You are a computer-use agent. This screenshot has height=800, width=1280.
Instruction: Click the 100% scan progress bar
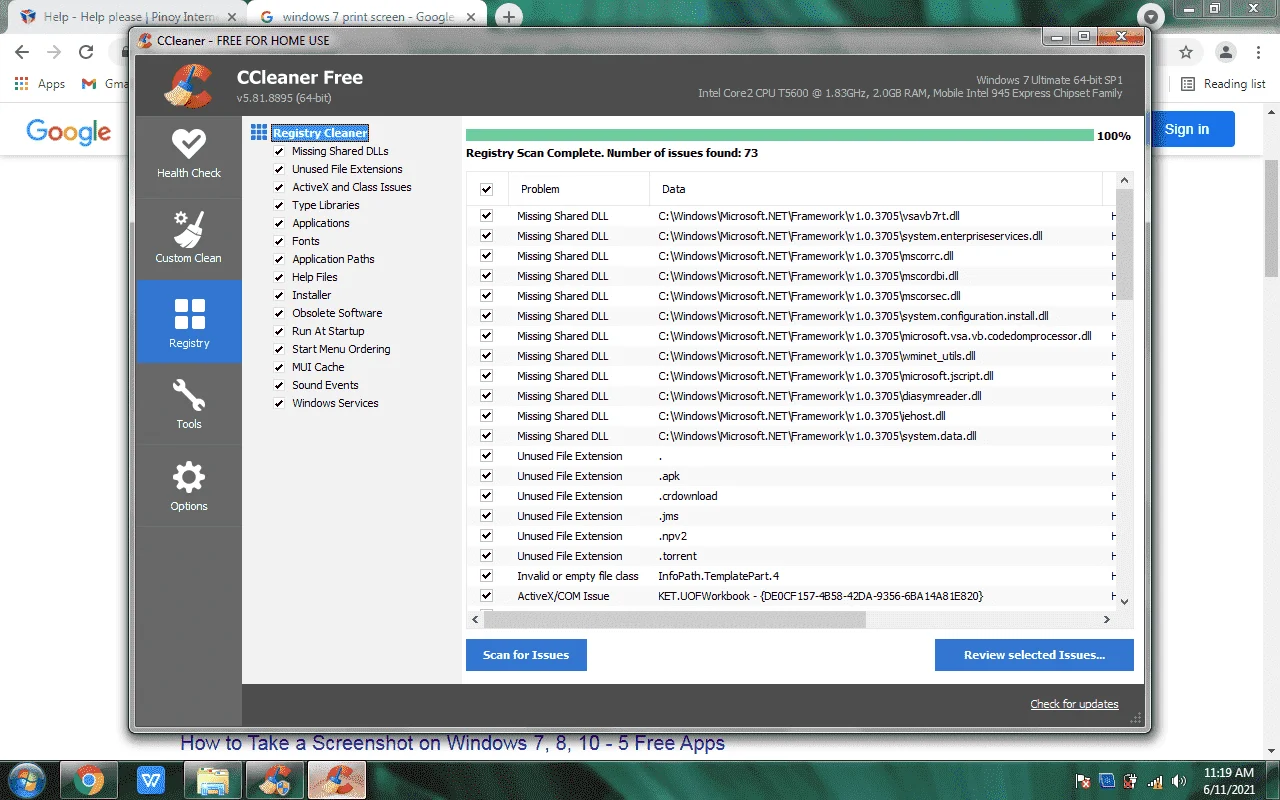coord(779,135)
